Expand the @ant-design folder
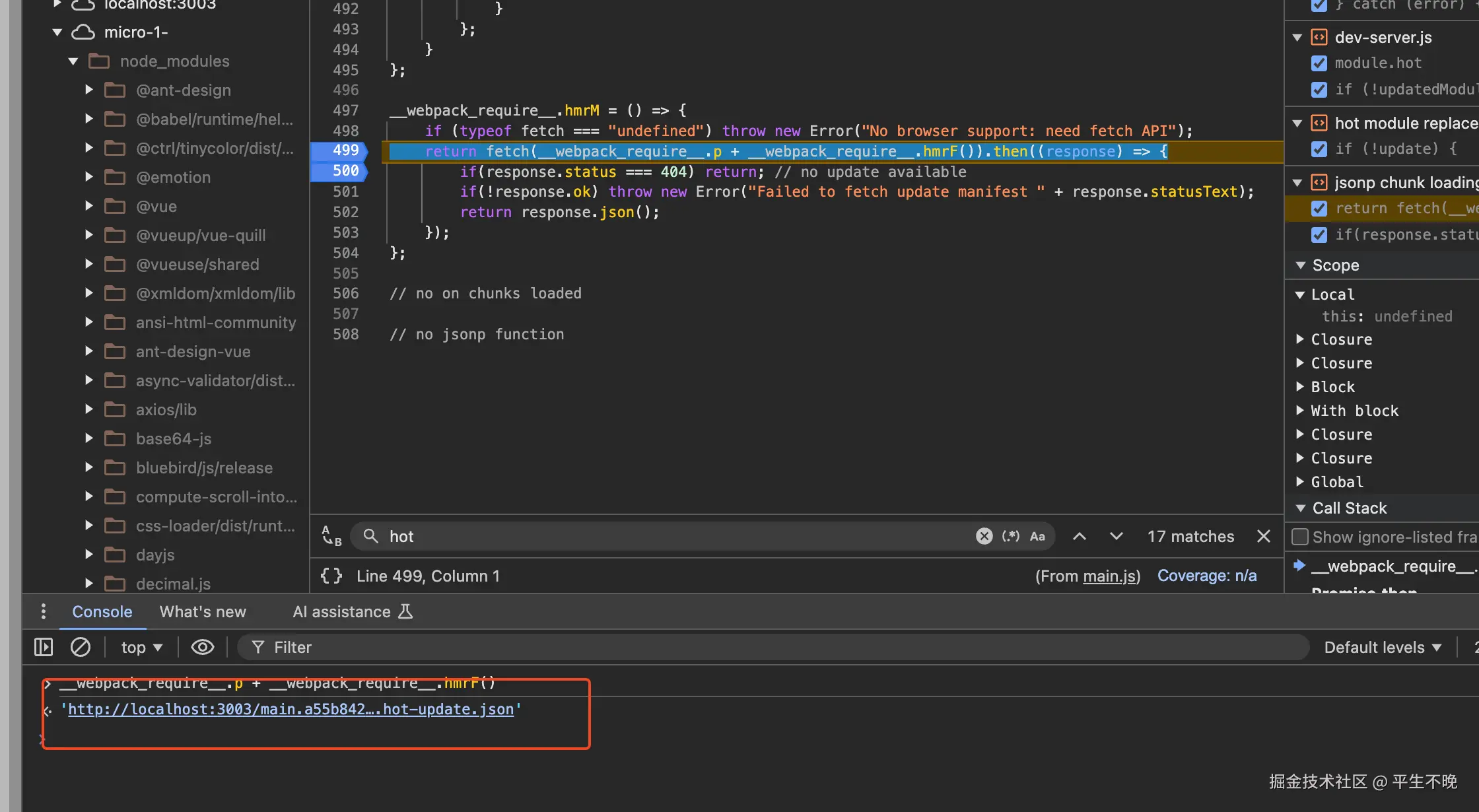 [89, 90]
